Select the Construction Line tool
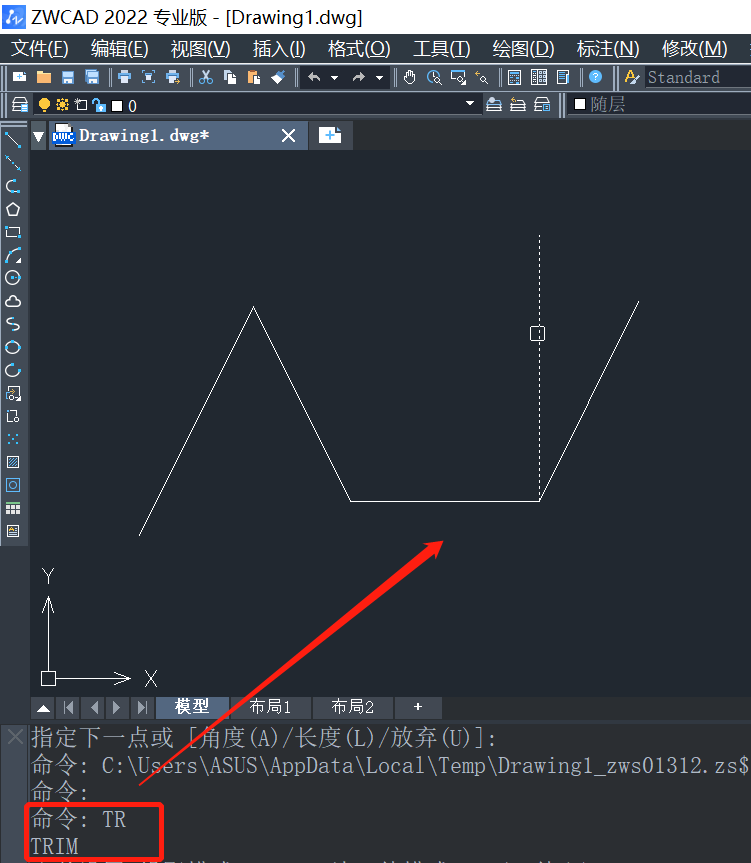The height and width of the screenshot is (863, 751). [13, 163]
